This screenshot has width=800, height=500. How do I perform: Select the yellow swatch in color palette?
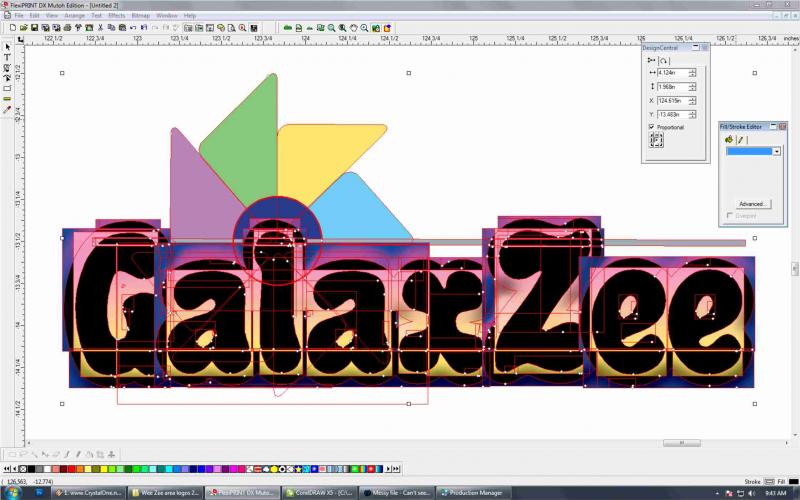click(x=104, y=469)
